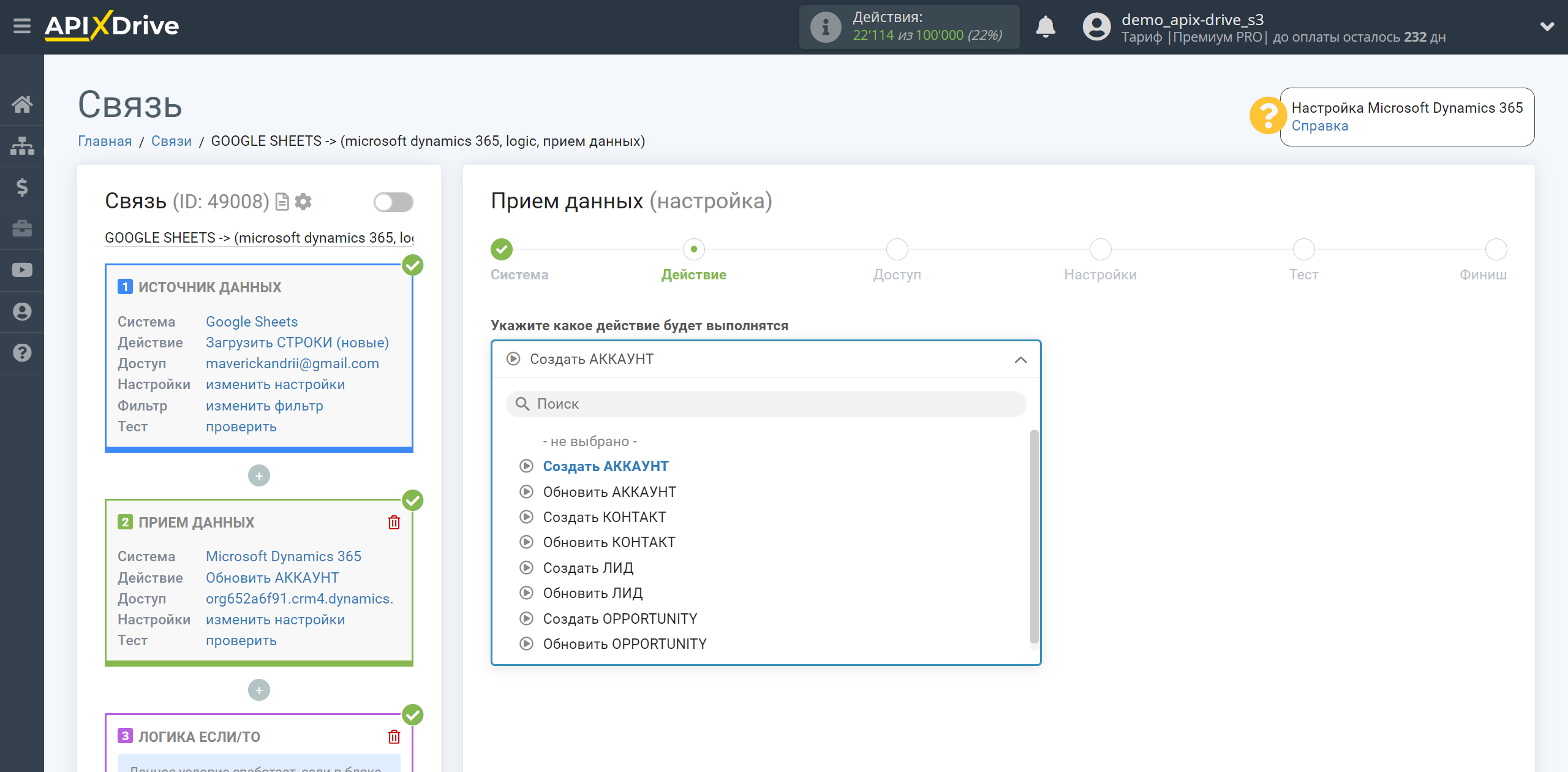1568x772 pixels.
Task: Go to Тест step
Action: pos(1304,249)
